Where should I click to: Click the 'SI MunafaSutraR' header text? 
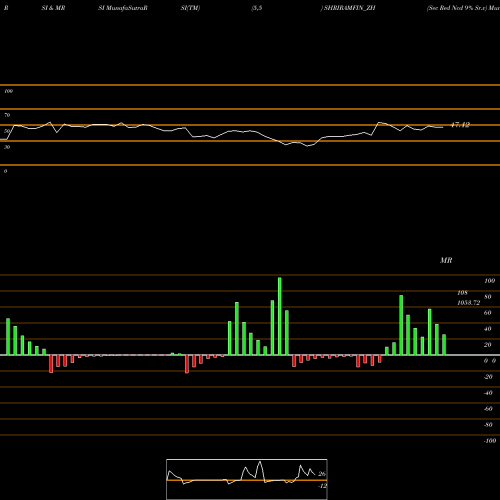(123, 8)
